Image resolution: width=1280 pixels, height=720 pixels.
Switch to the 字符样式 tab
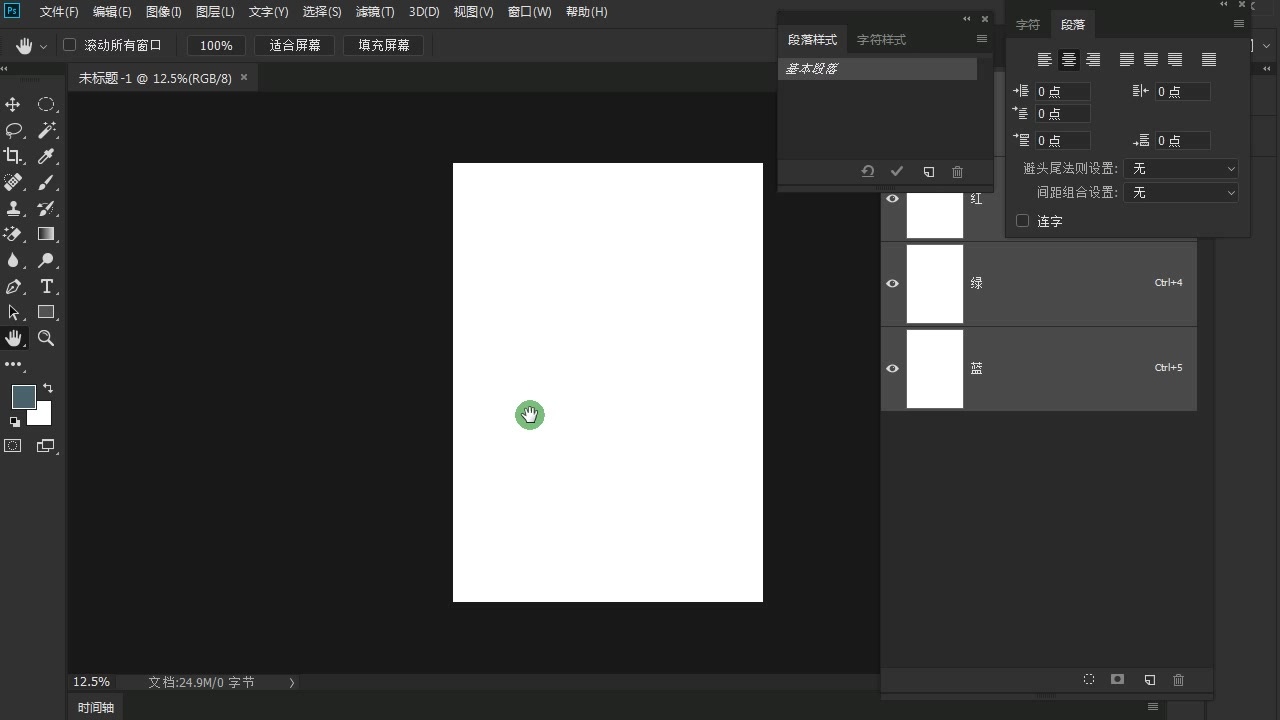881,40
